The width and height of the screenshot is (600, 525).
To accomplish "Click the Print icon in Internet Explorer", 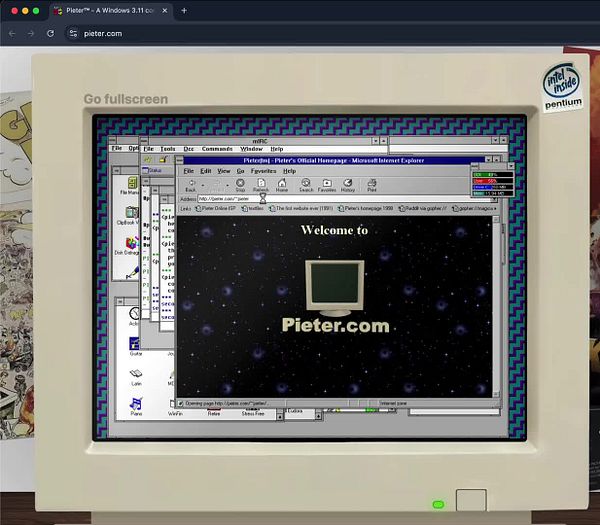I will pyautogui.click(x=372, y=183).
